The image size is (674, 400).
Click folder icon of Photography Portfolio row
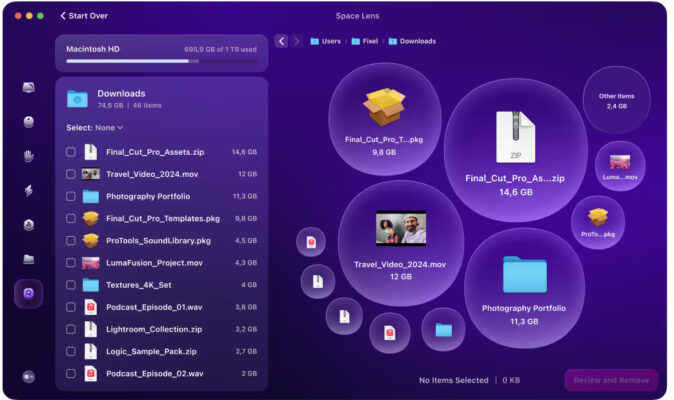point(91,196)
